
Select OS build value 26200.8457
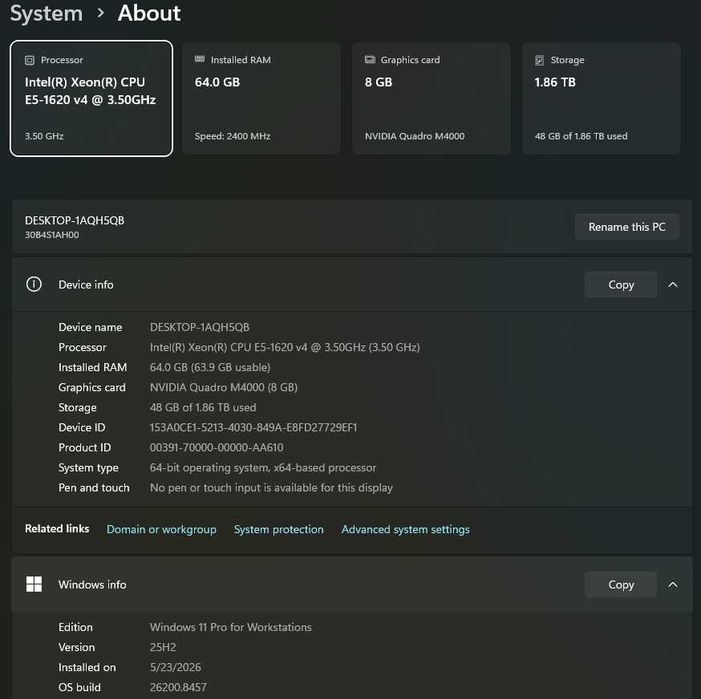click(x=178, y=687)
